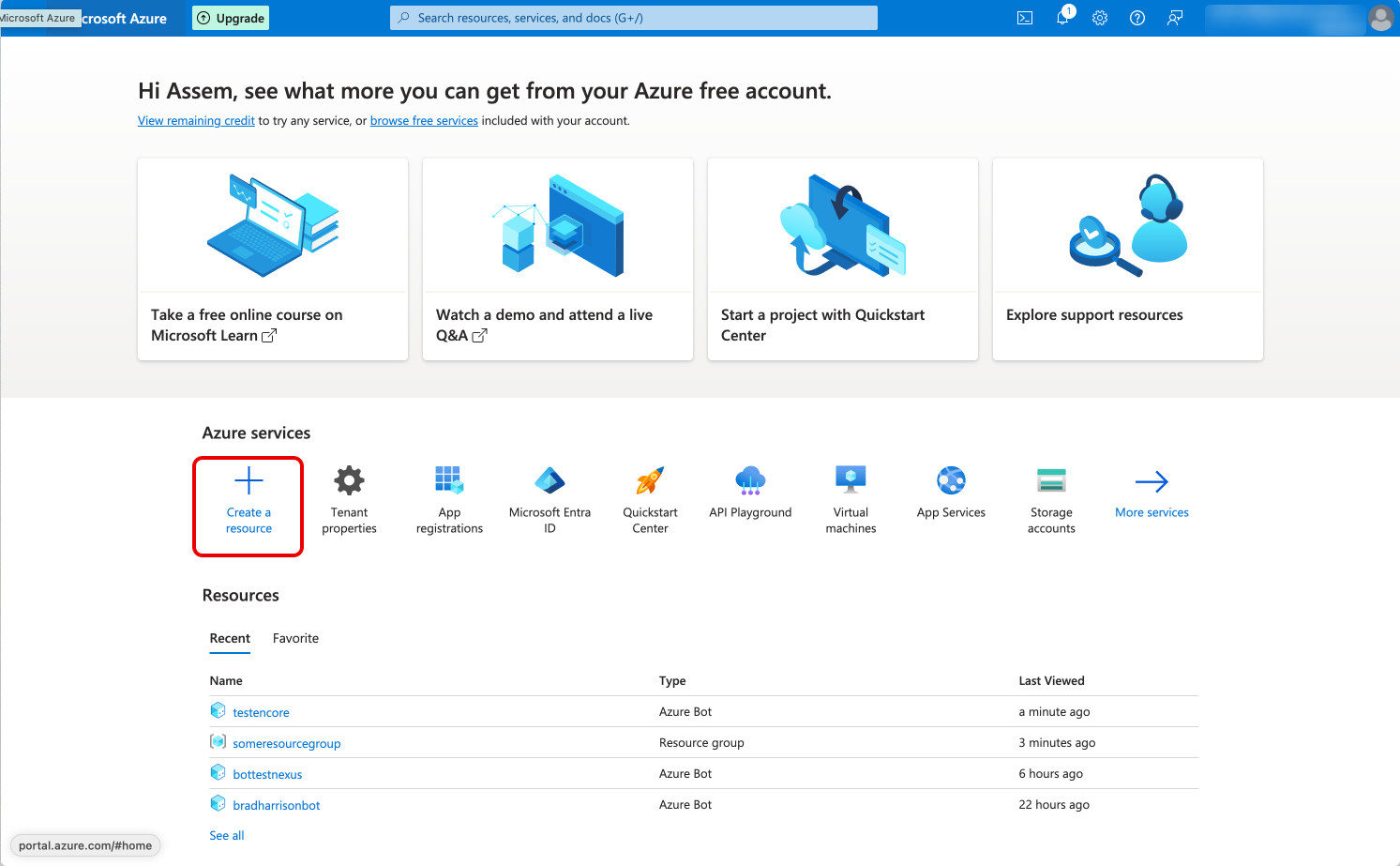The height and width of the screenshot is (866, 1400).
Task: Click More services arrow icon
Action: [x=1152, y=481]
